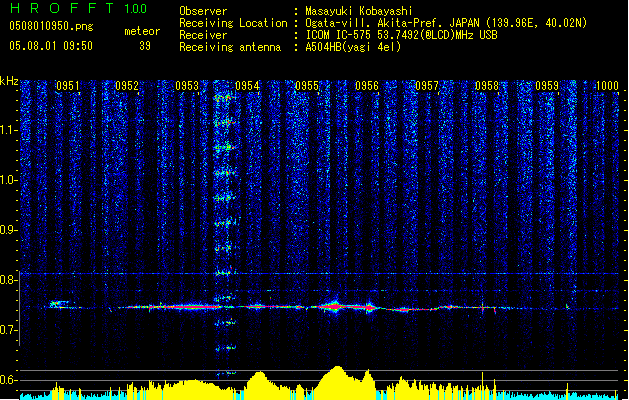Select the filename 0508010950.png
629x400 pixels.
pos(51,26)
